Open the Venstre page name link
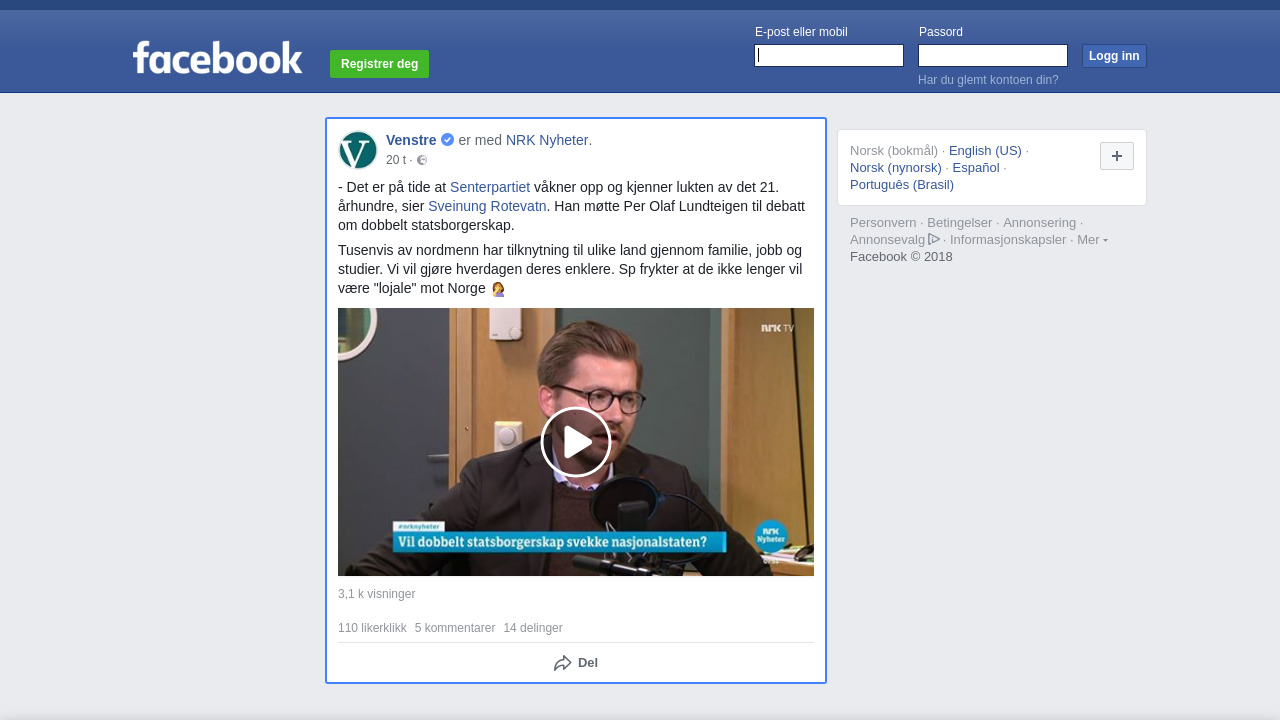 [411, 140]
